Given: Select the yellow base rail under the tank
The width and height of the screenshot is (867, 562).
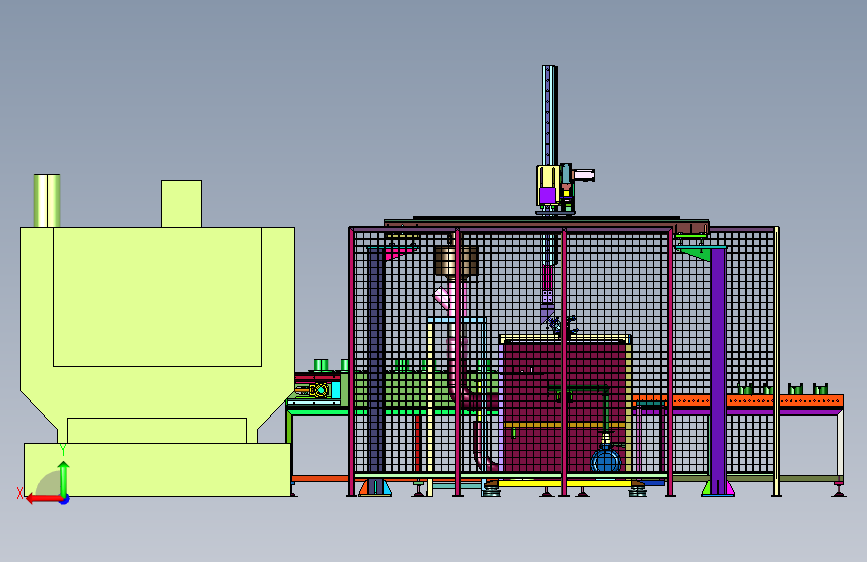Looking at the screenshot, I should [564, 483].
